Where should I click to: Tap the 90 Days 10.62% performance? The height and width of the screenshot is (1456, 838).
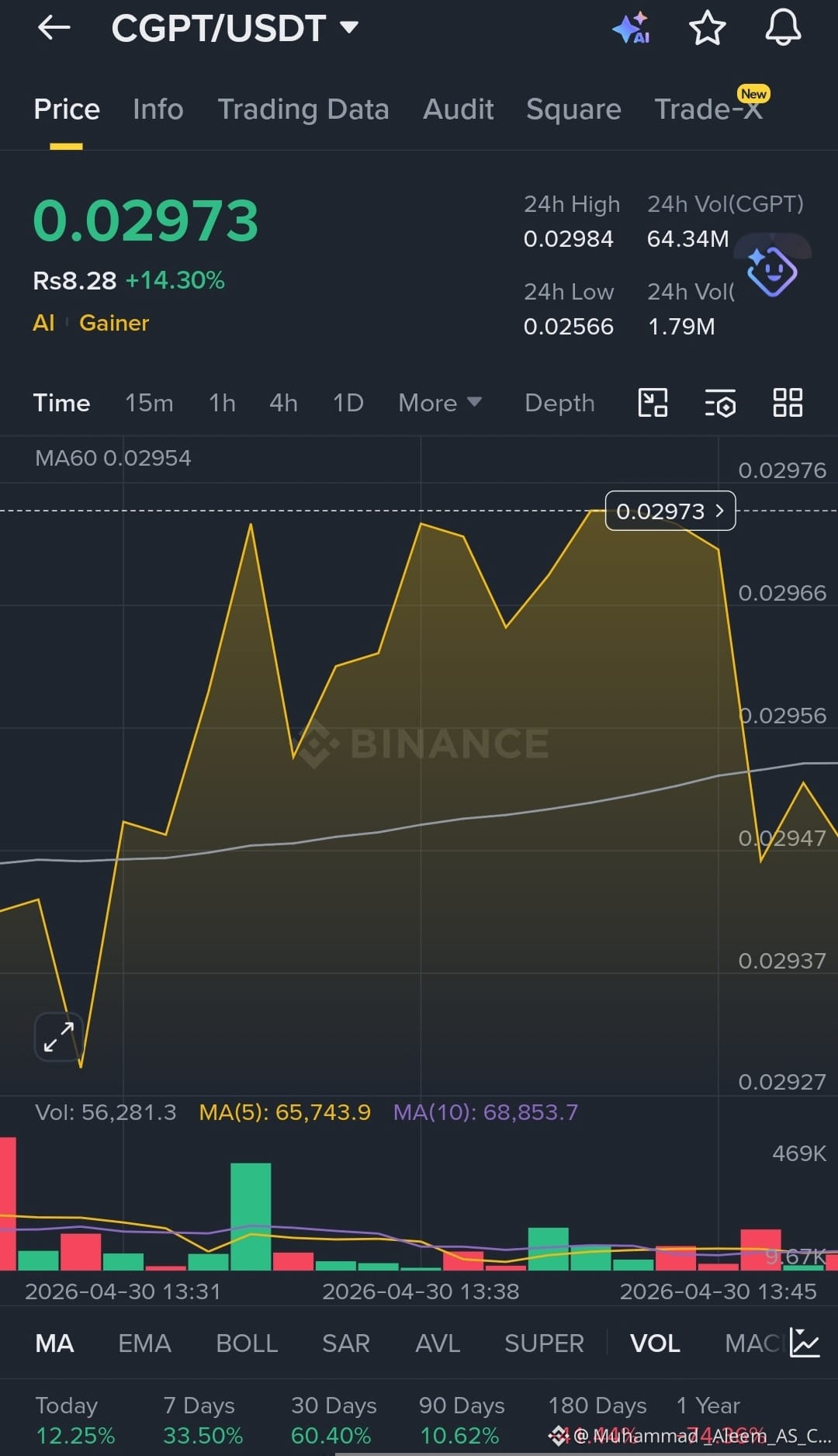tap(461, 1420)
